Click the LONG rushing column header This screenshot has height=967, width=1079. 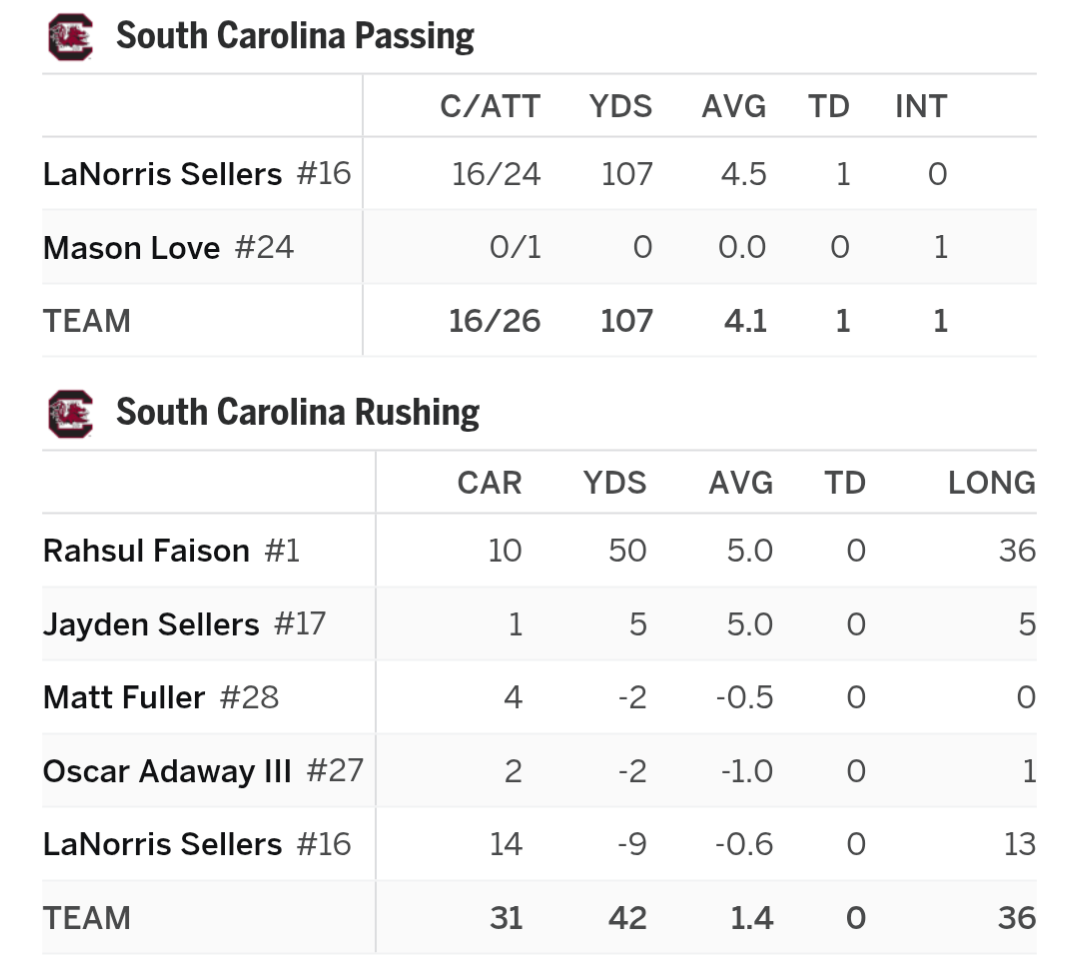coord(992,483)
